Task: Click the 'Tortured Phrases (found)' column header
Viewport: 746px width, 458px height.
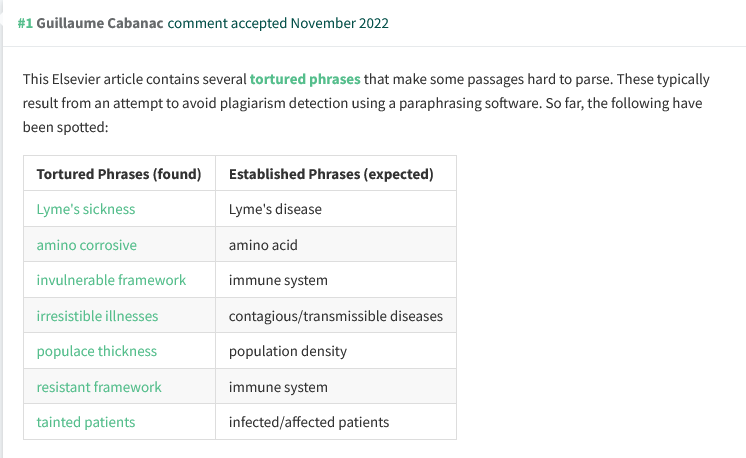Action: (119, 174)
